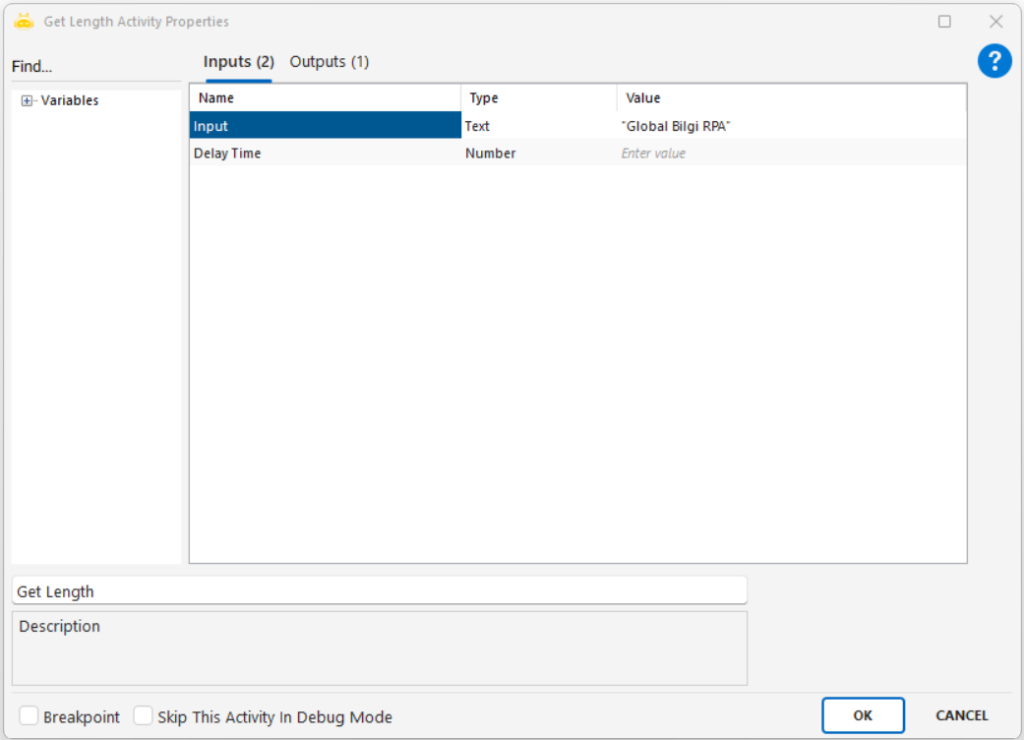Screen dimensions: 1024x740
Task: Toggle Skip This Activity In Debug Mode
Action: pos(144,716)
